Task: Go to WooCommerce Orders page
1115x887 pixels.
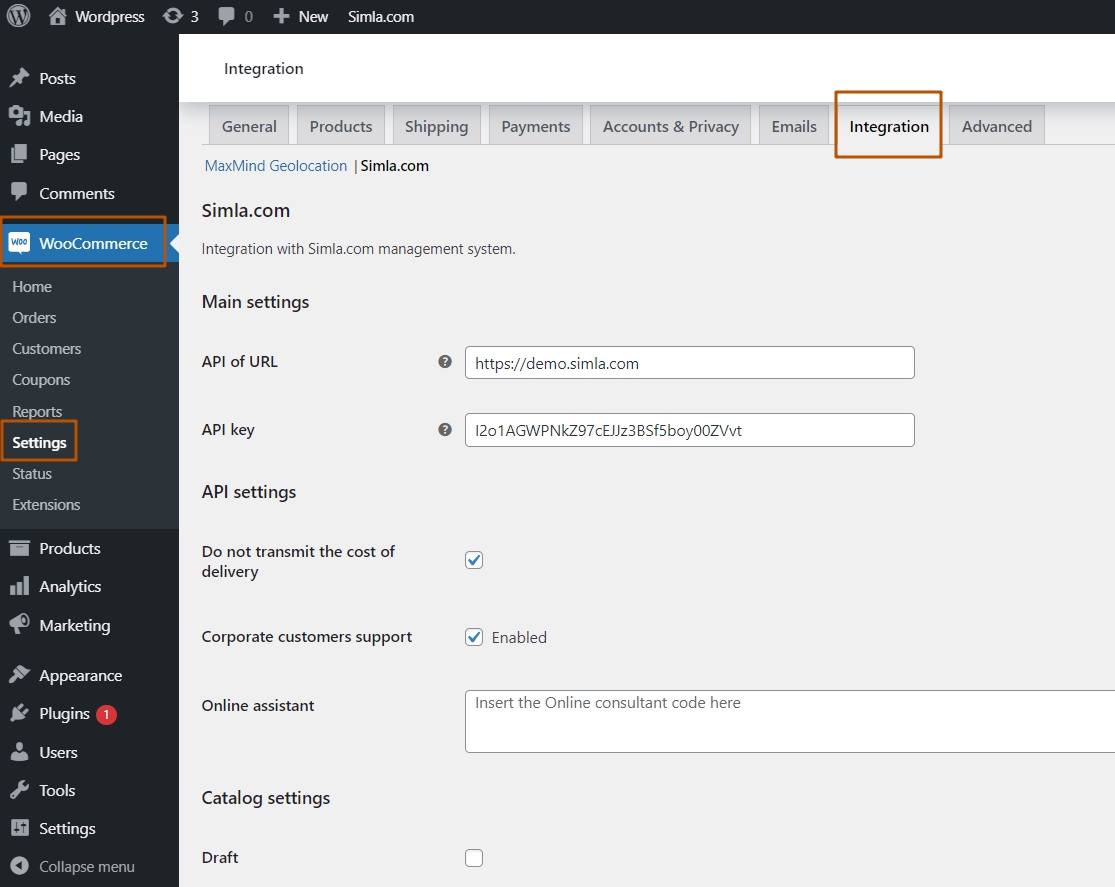Action: (34, 318)
